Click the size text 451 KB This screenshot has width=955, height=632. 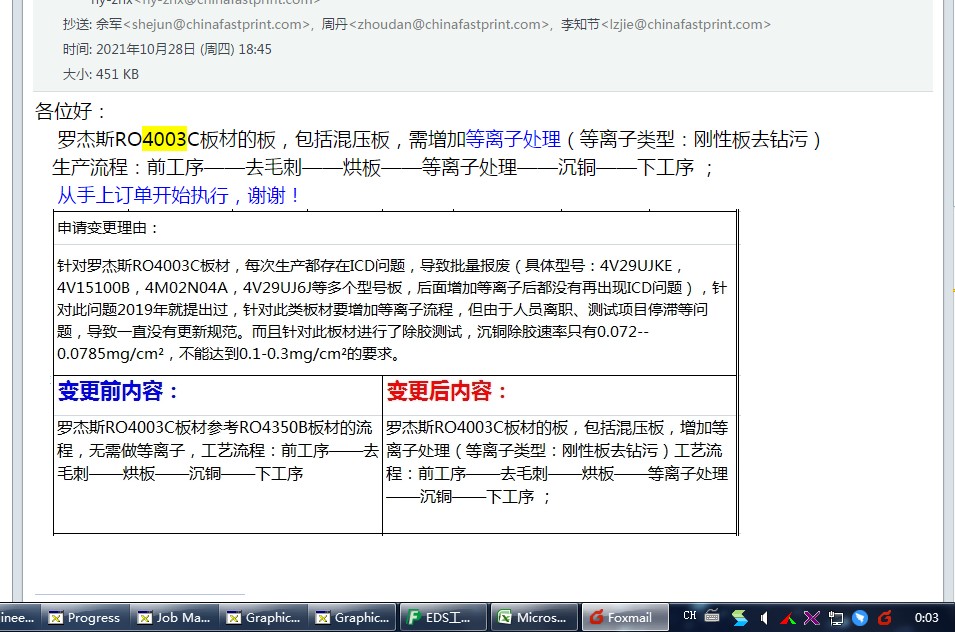click(x=118, y=74)
